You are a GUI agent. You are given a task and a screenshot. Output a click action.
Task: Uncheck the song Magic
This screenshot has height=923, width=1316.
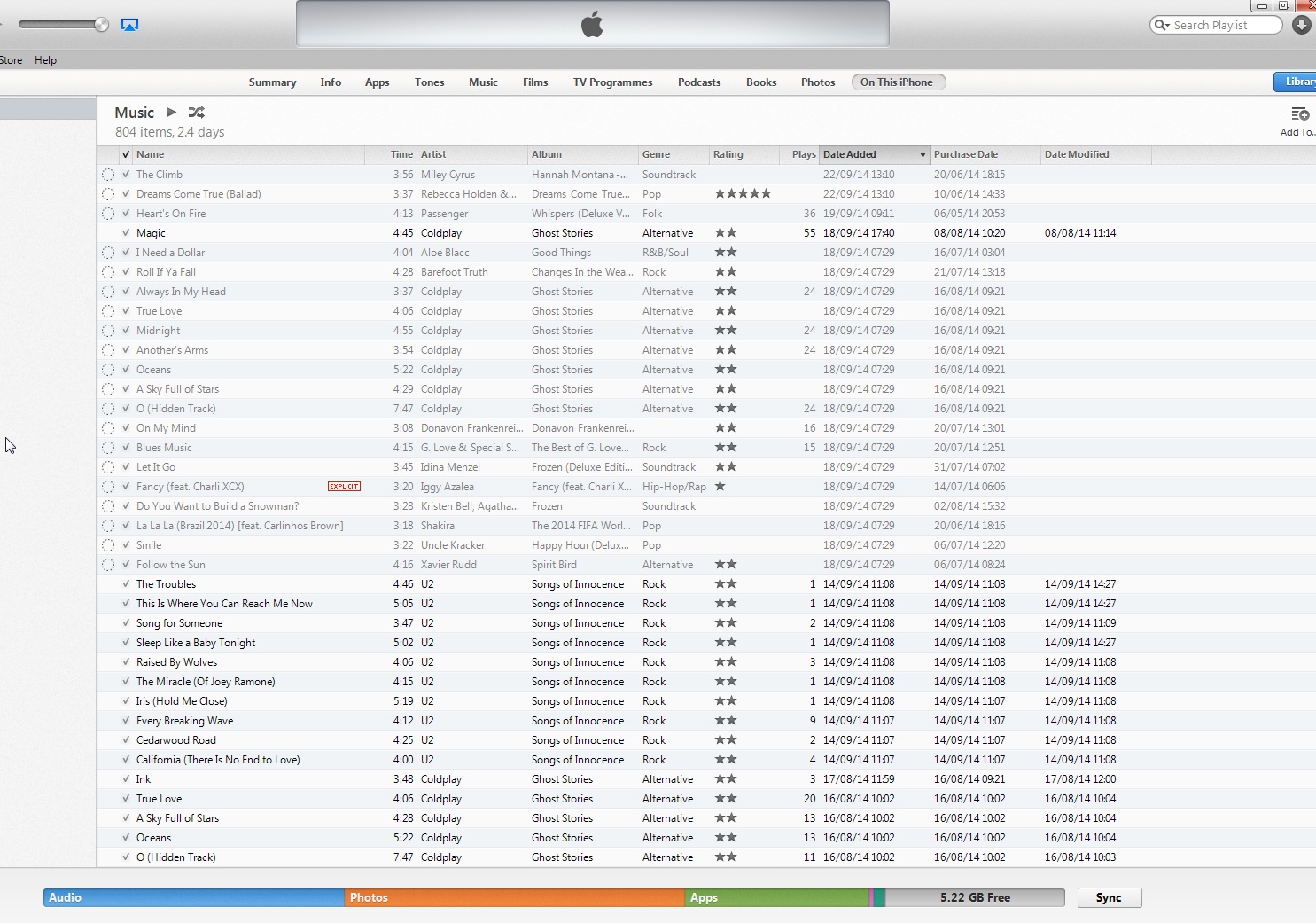[x=126, y=233]
